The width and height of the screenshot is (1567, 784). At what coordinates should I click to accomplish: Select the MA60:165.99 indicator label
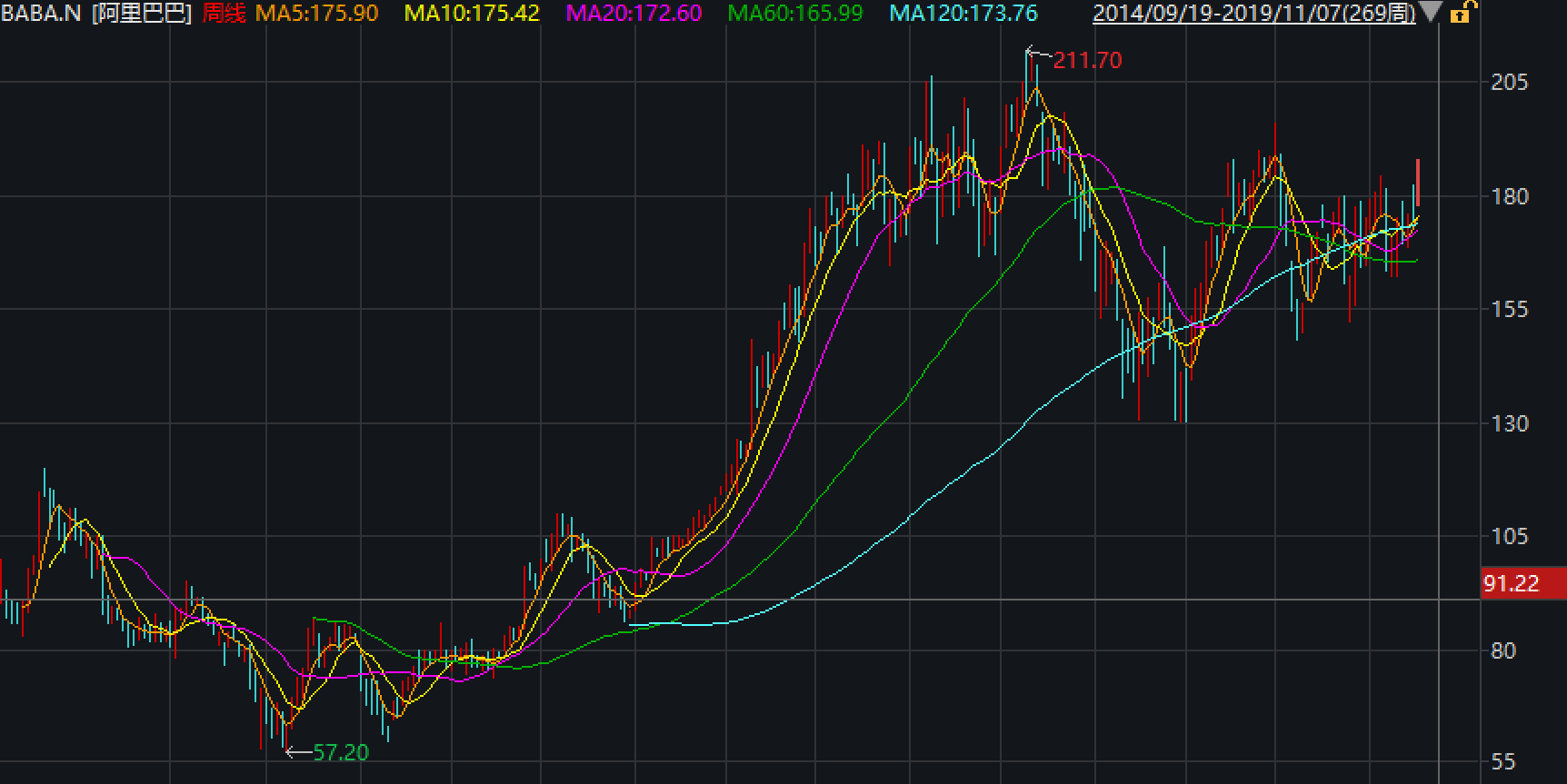795,14
